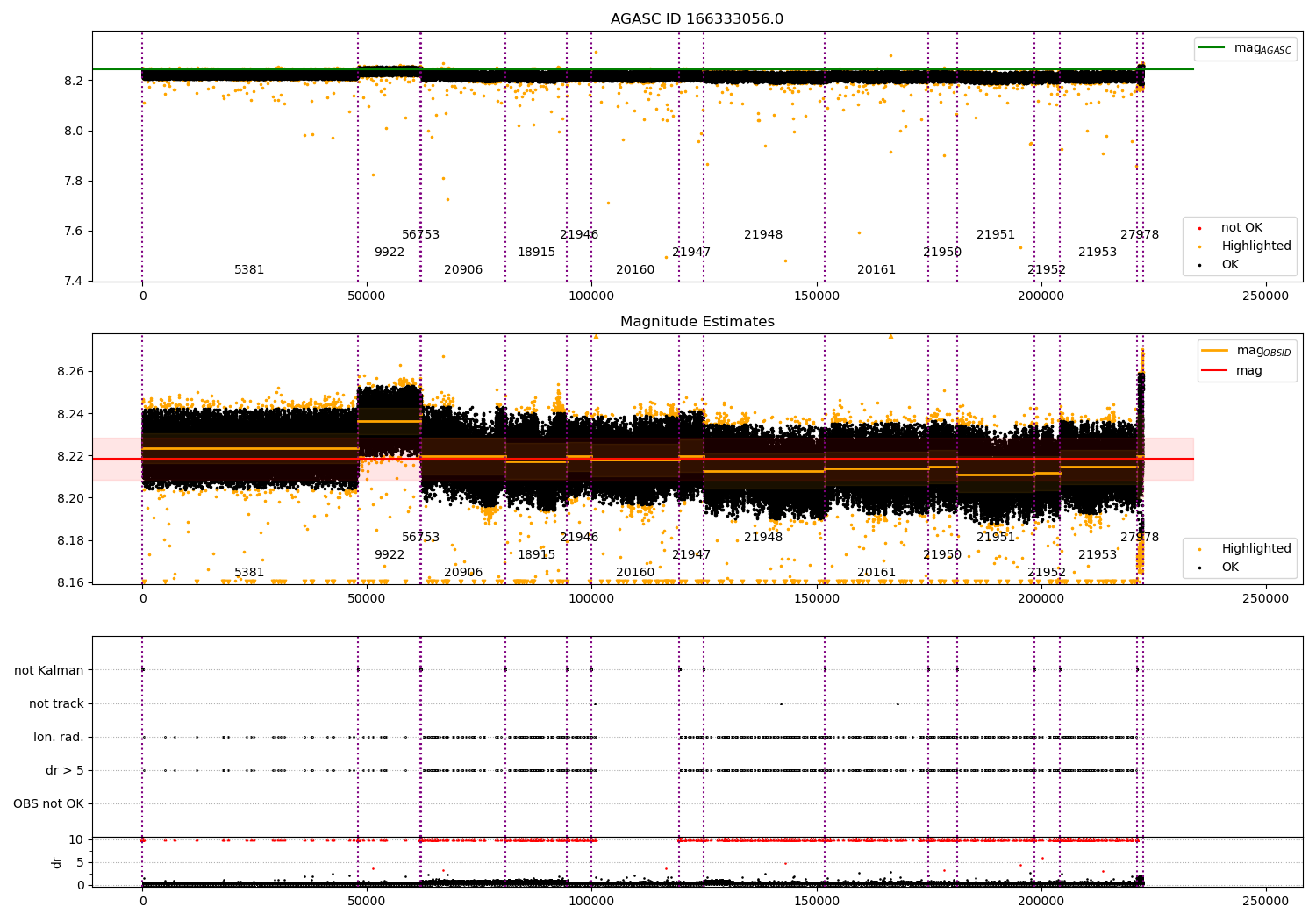The height and width of the screenshot is (921, 1316).
Task: Click obsid label 21948 in top plot
Action: pyautogui.click(x=763, y=235)
